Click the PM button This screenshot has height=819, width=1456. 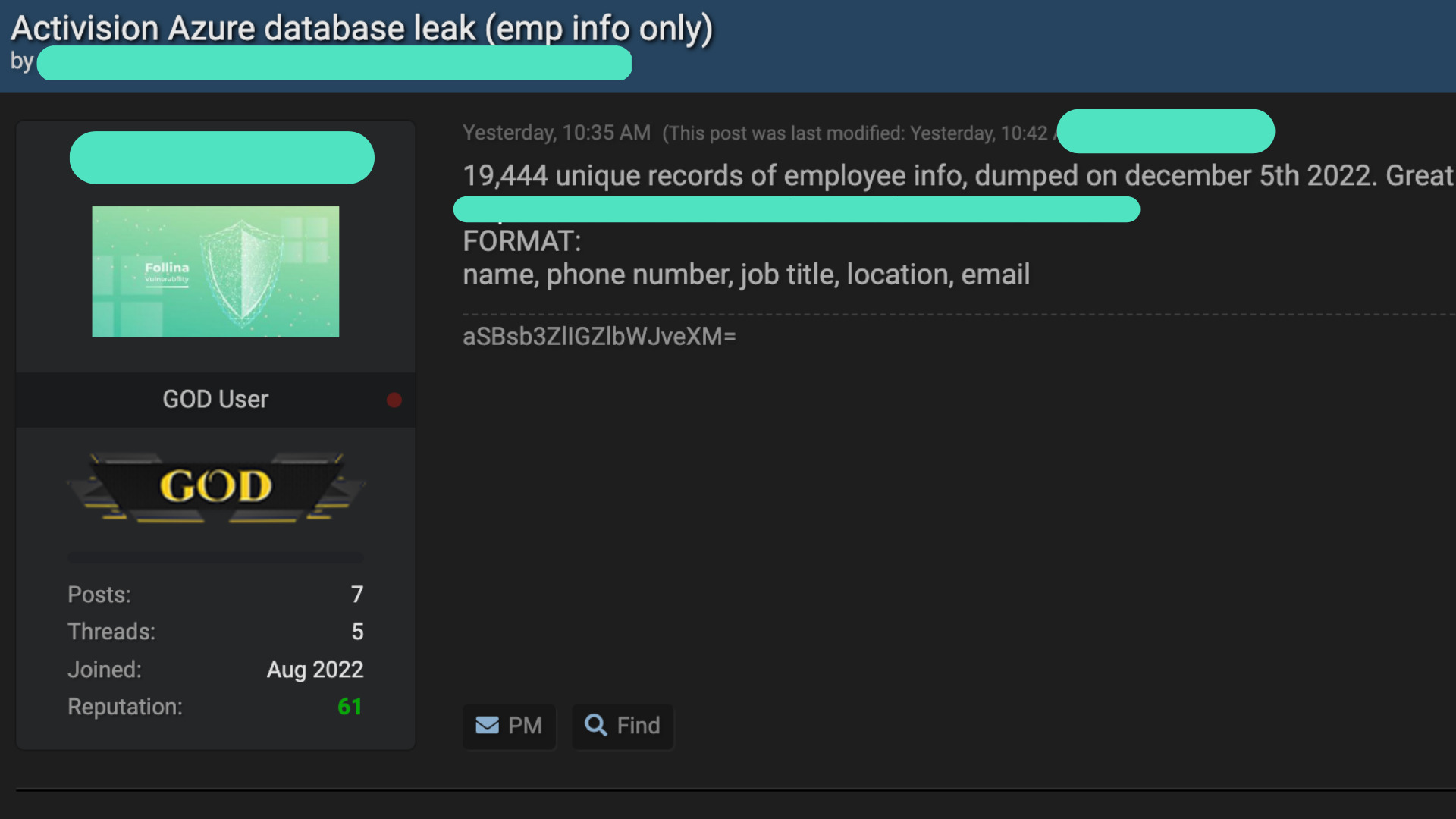point(509,726)
